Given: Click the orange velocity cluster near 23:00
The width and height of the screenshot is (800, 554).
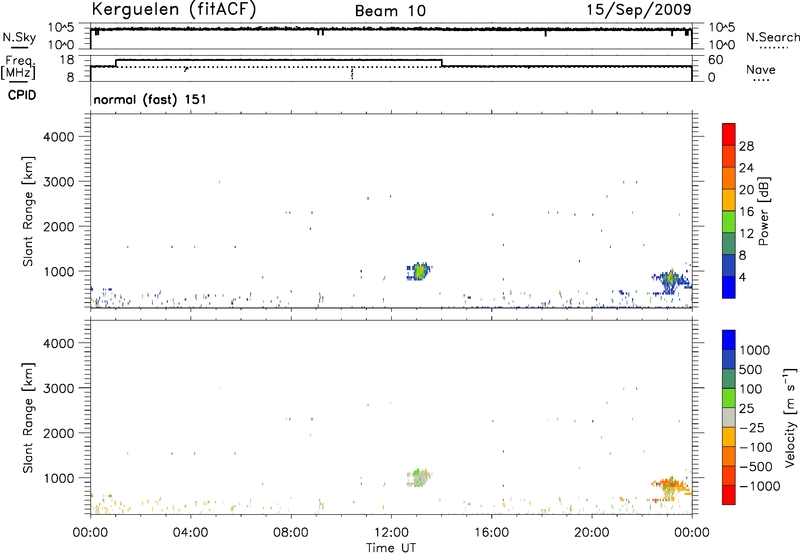Looking at the screenshot, I should tap(671, 486).
